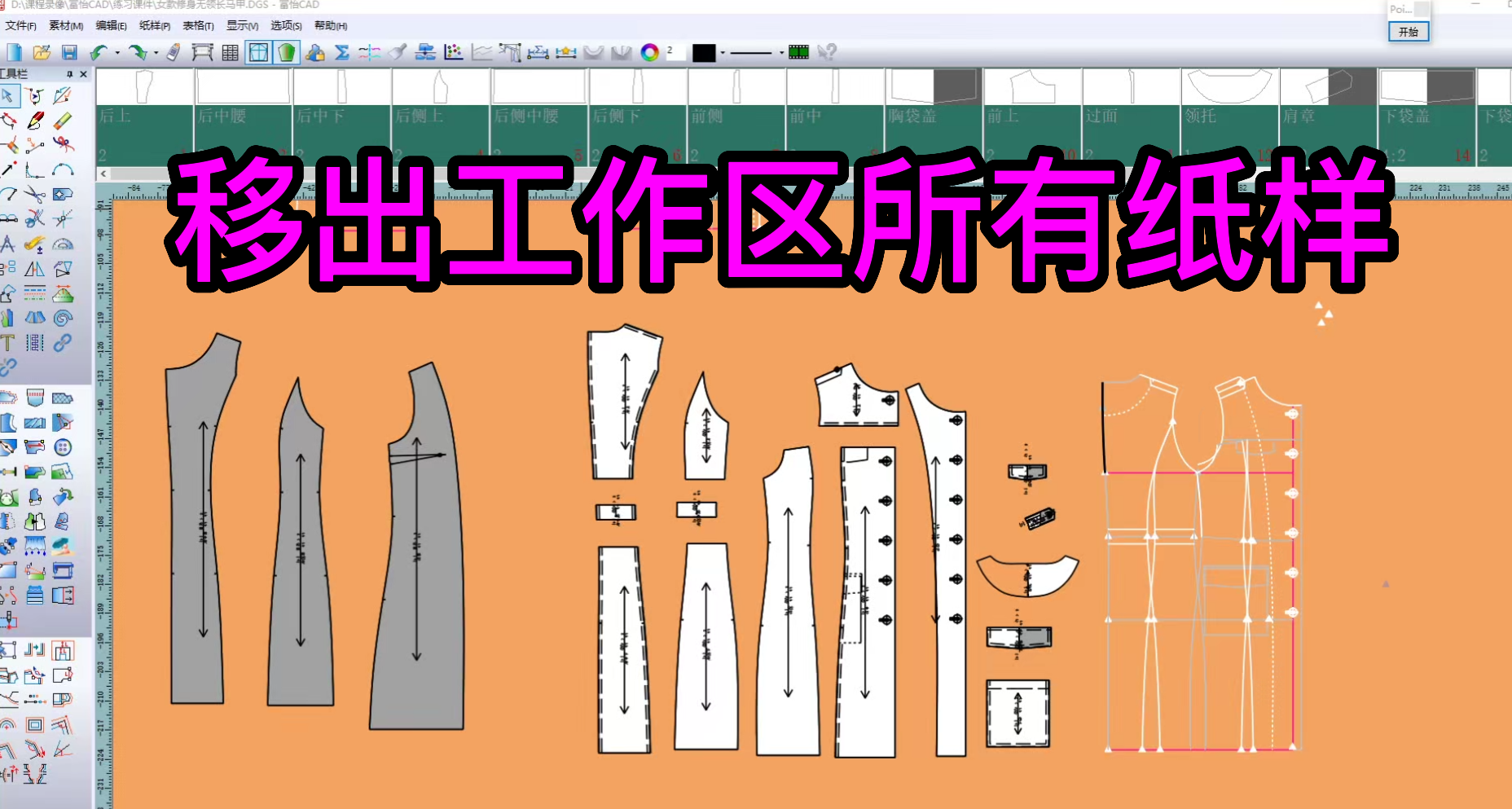Select the mirror symmetry triangle tool
This screenshot has height=809, width=1512.
pyautogui.click(x=35, y=269)
